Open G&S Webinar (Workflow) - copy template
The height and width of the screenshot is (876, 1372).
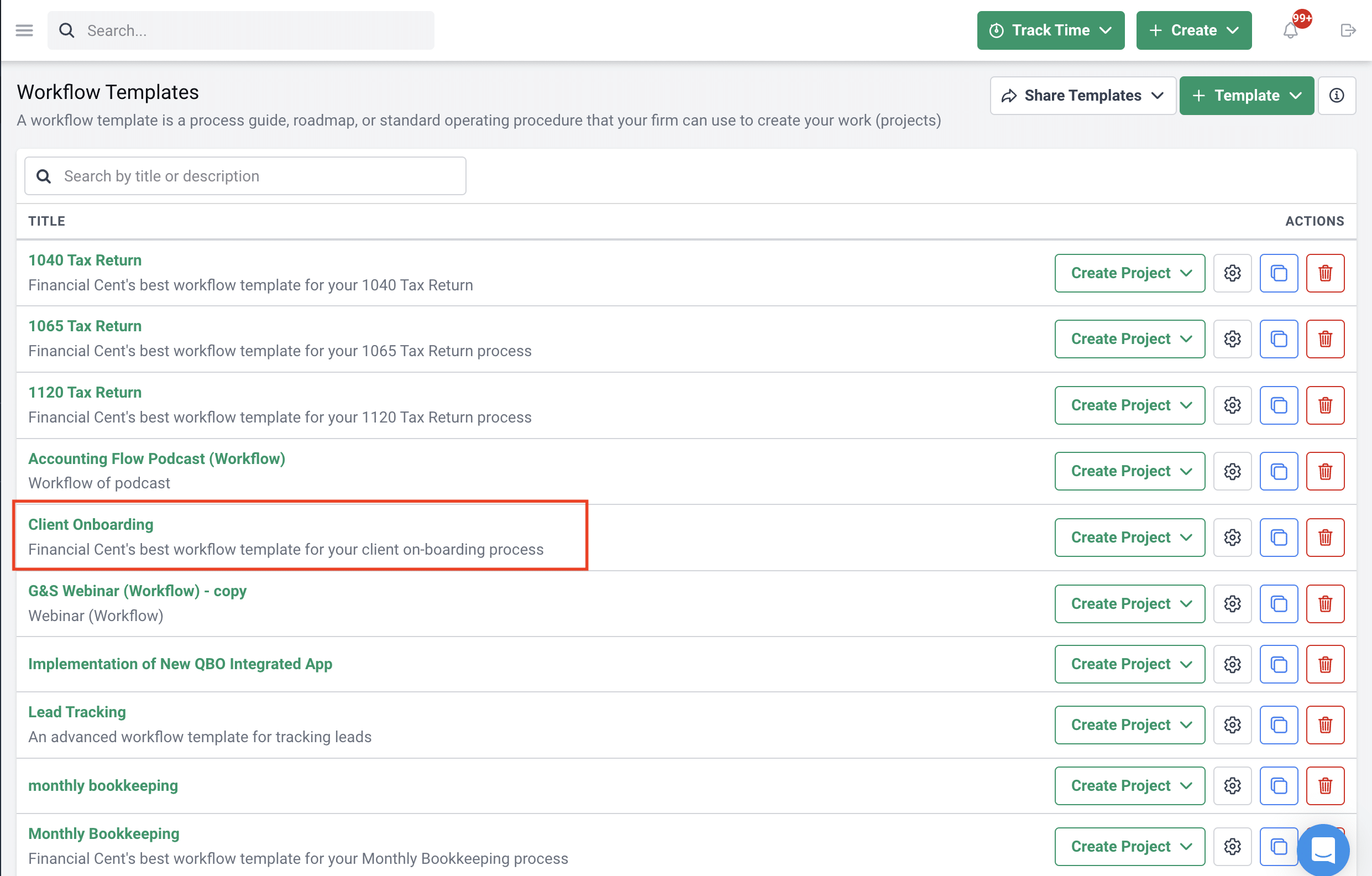(x=137, y=591)
